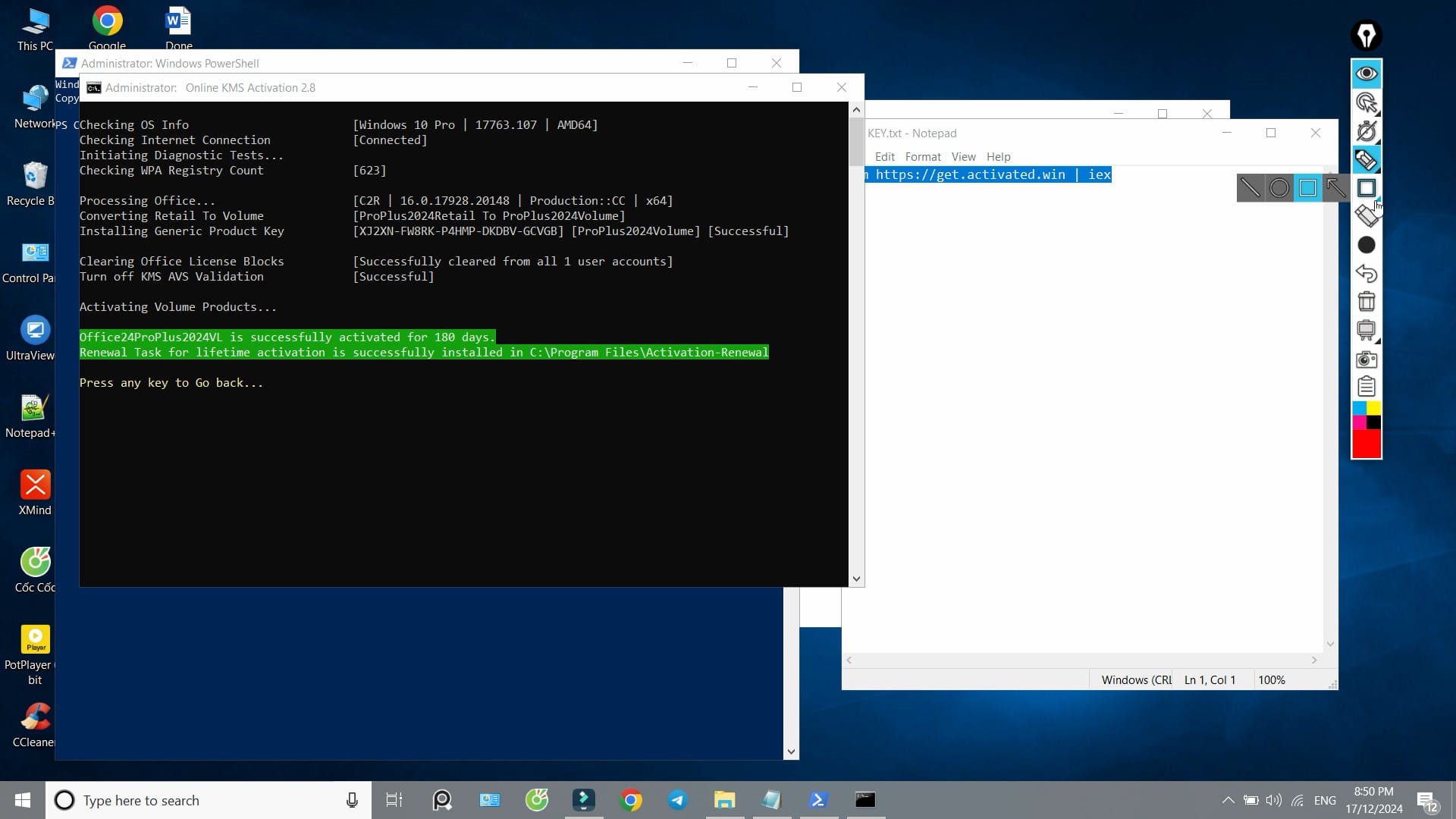Click the Epic Pen nib logo icon
1456x819 pixels.
coord(1367,35)
